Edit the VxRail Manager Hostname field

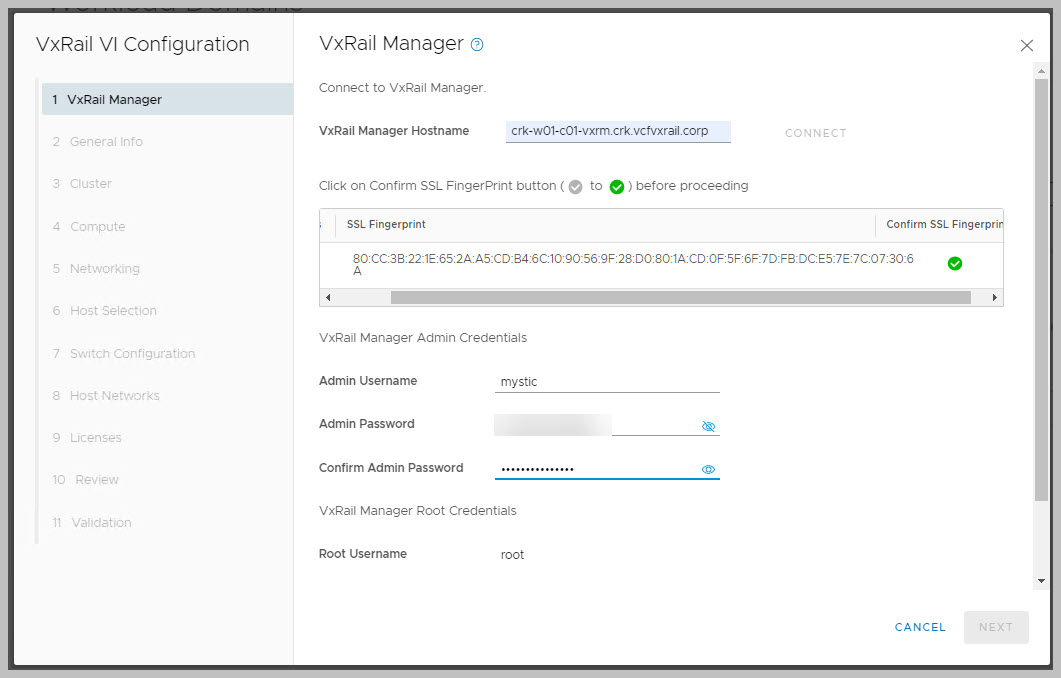(x=617, y=132)
